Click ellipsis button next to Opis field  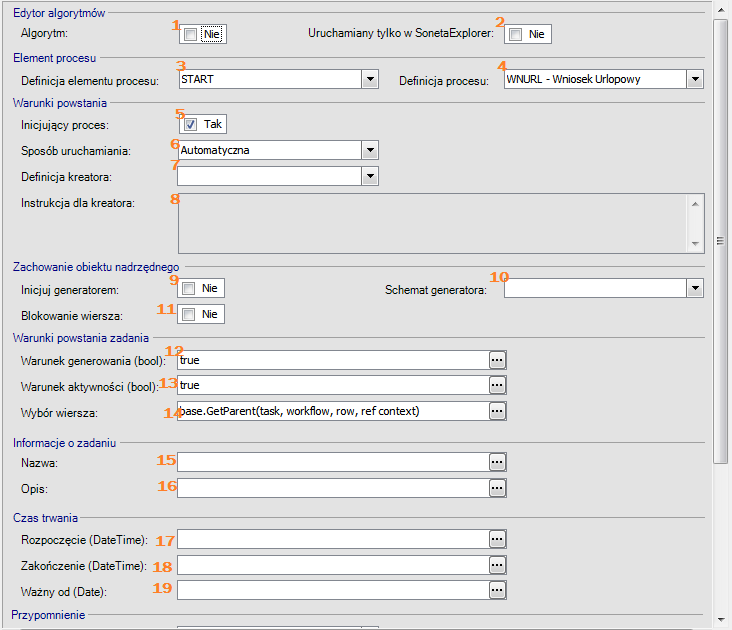click(497, 489)
